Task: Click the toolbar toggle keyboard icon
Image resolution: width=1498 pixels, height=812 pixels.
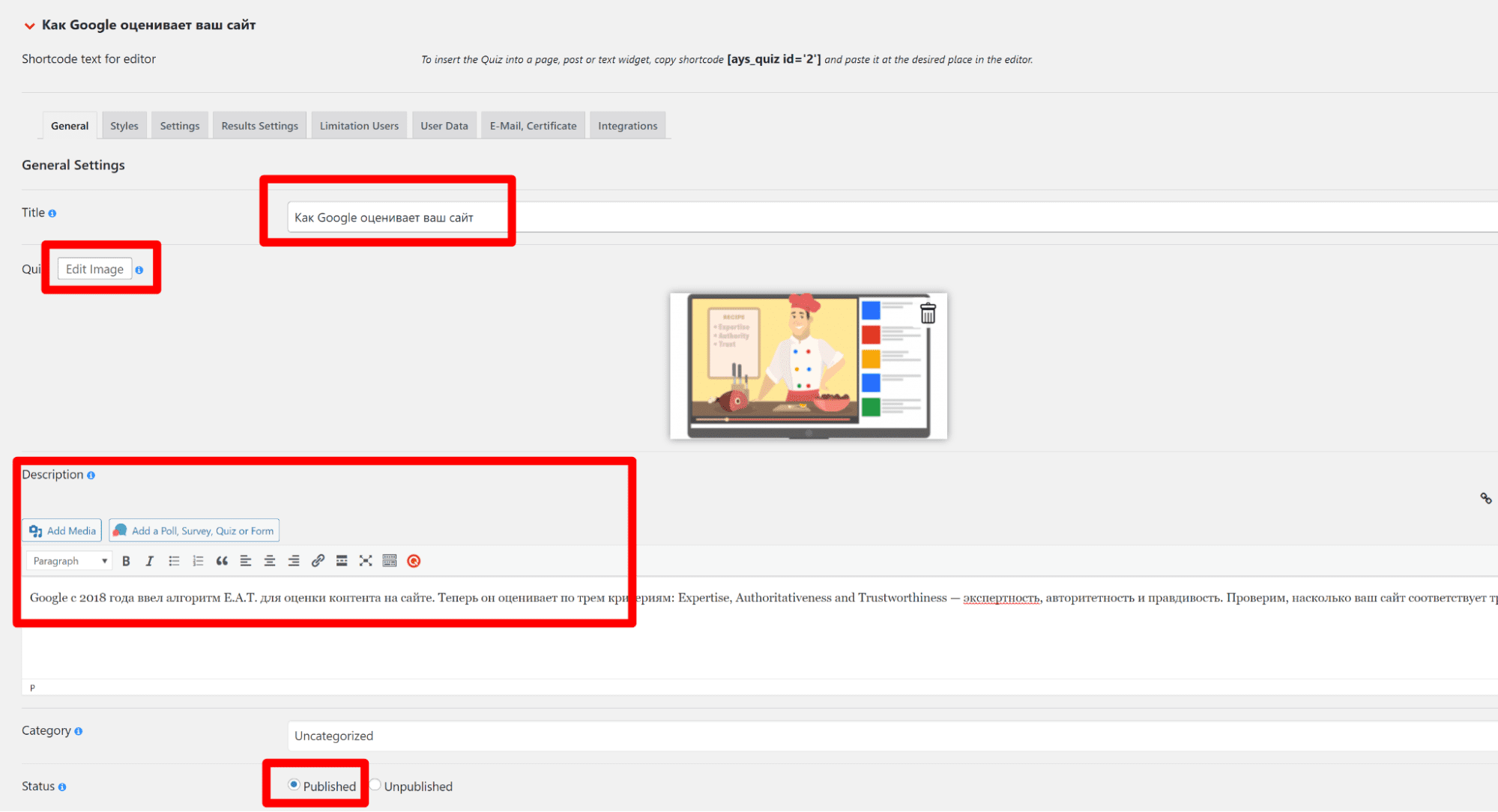Action: pos(390,561)
